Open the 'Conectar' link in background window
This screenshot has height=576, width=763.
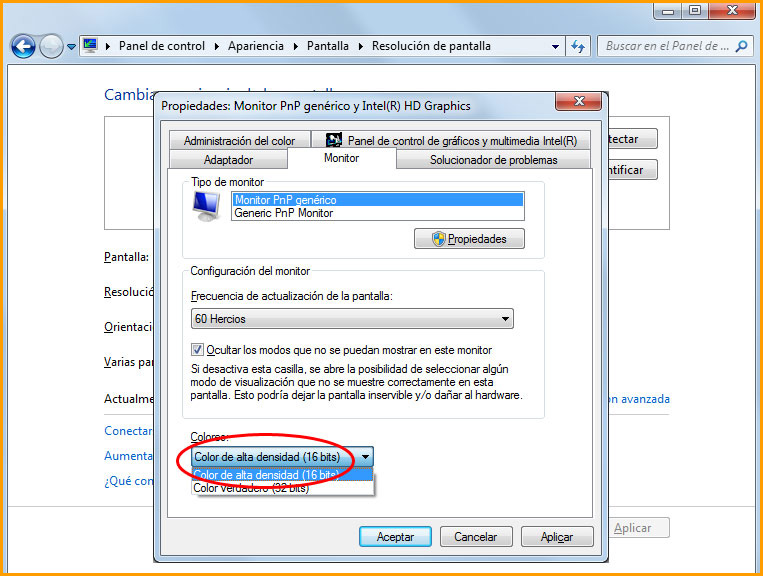[128, 431]
